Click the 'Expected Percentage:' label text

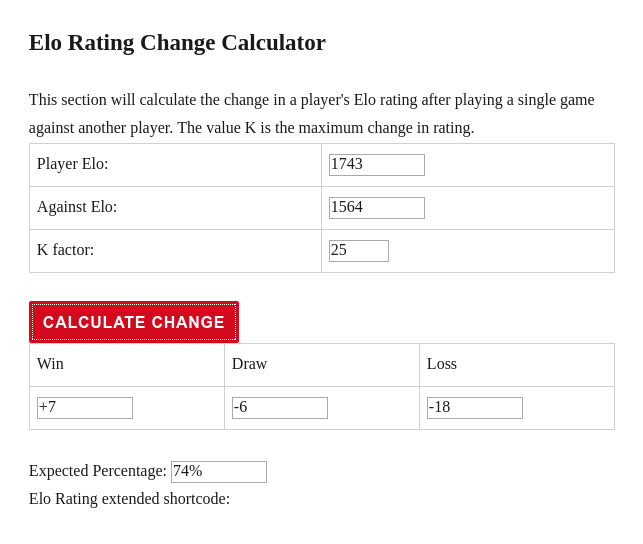pos(98,471)
